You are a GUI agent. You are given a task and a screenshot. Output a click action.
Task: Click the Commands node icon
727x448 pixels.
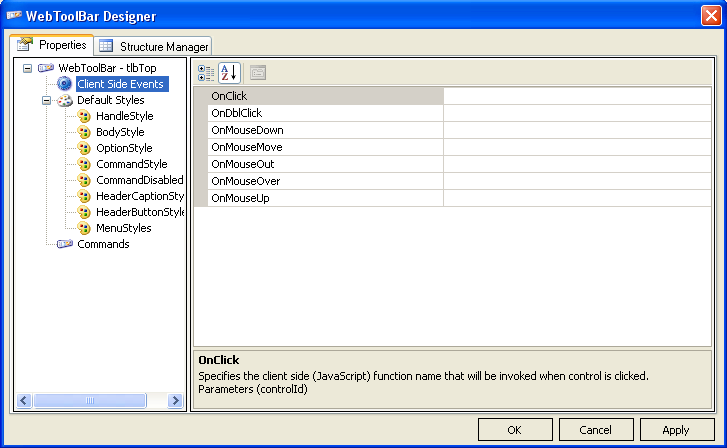point(65,244)
